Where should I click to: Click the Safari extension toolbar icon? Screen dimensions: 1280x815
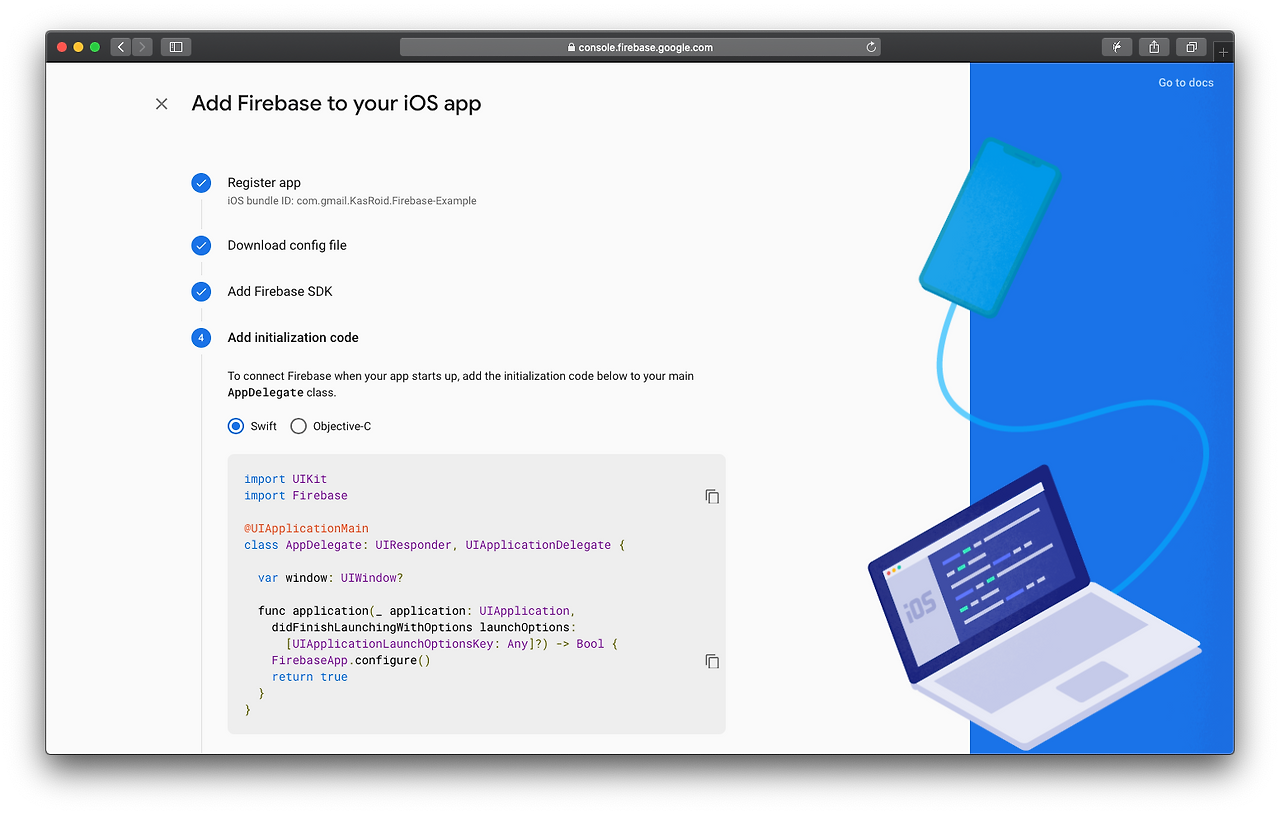pos(1116,47)
